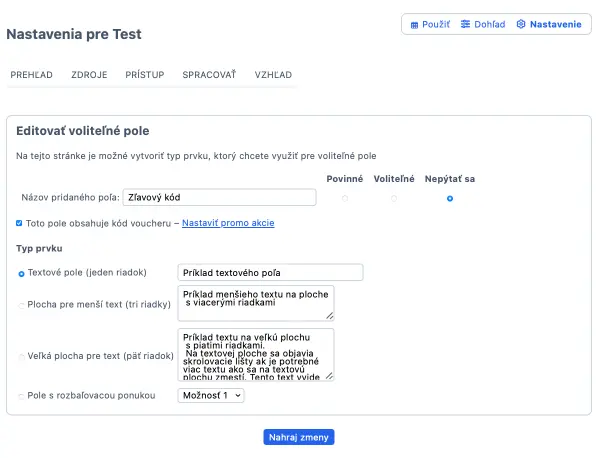
Task: Choose Textové pole (jeden riadok) option
Action: coord(21,274)
